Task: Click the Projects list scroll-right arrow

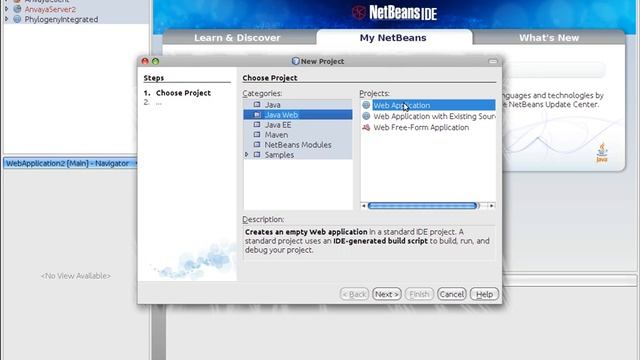Action: [x=491, y=206]
